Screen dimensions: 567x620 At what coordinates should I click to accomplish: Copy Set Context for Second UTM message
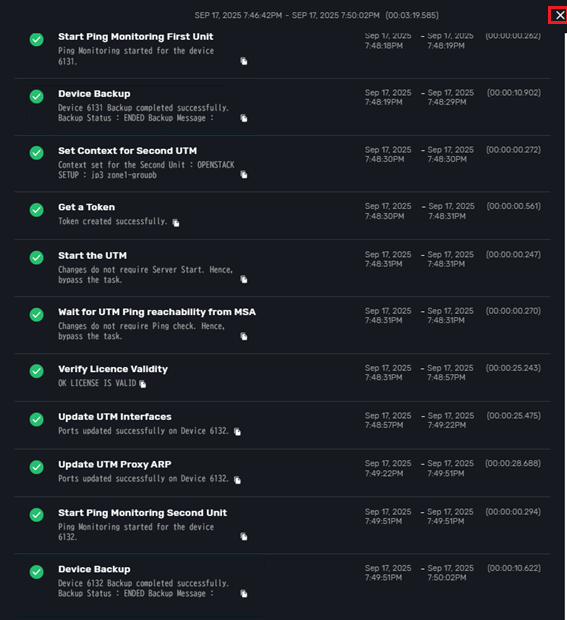(x=244, y=174)
